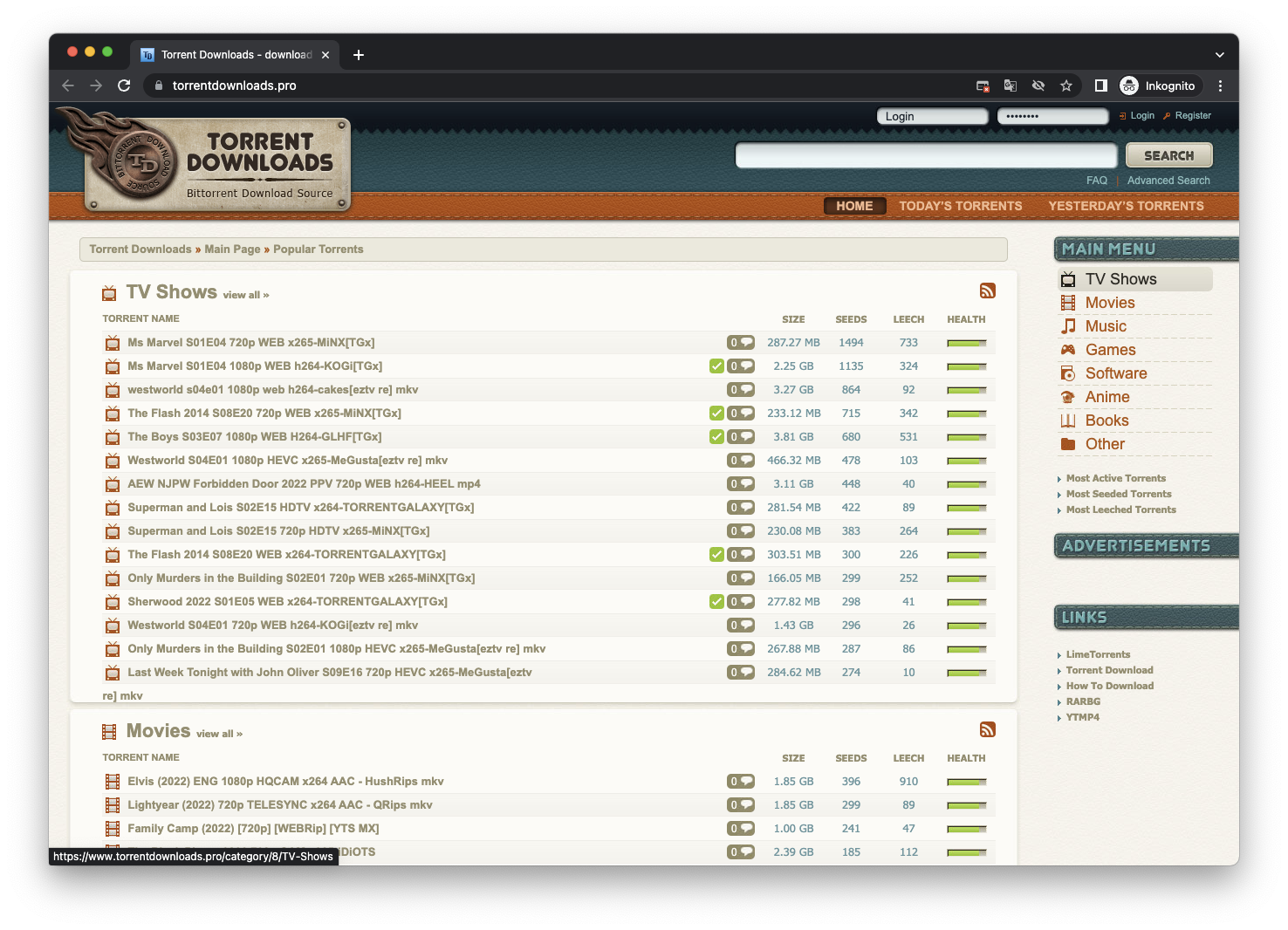
Task: Click the TV Shows RSS feed icon
Action: click(987, 291)
